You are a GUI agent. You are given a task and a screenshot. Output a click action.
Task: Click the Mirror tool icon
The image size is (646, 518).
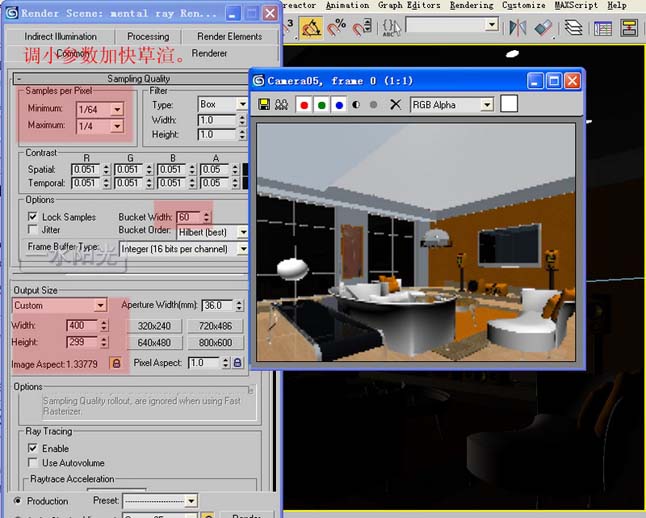[518, 28]
